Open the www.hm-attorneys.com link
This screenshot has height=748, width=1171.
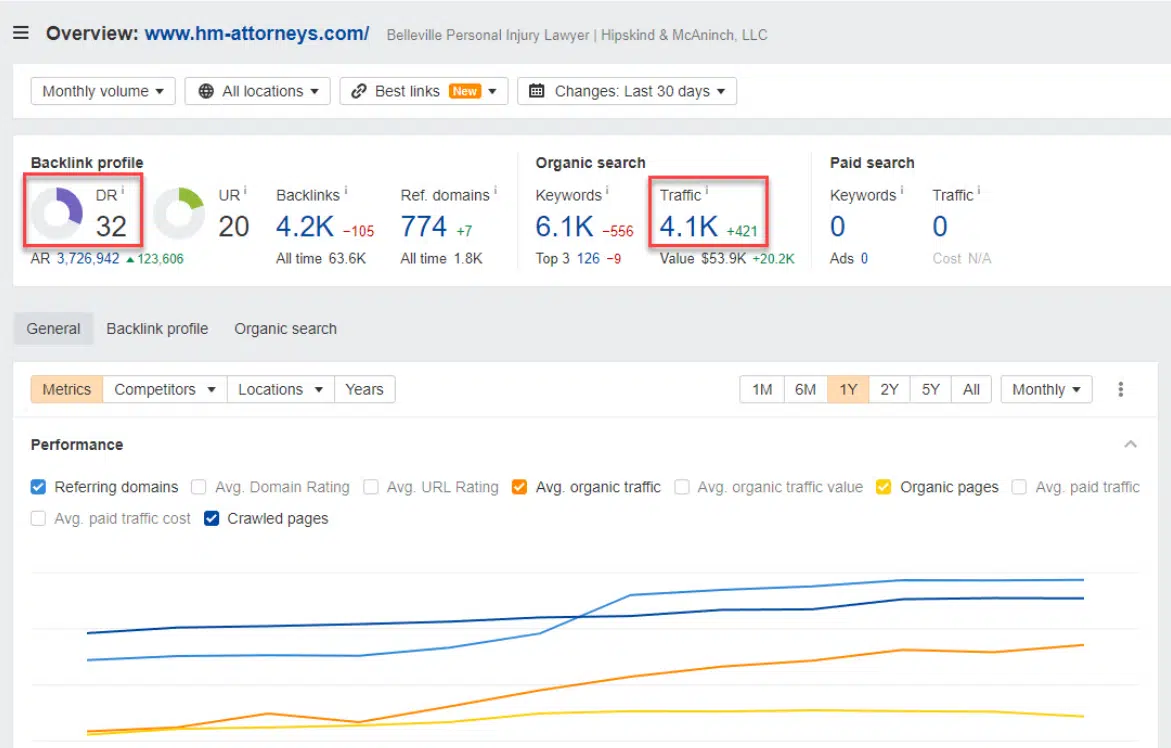point(257,33)
